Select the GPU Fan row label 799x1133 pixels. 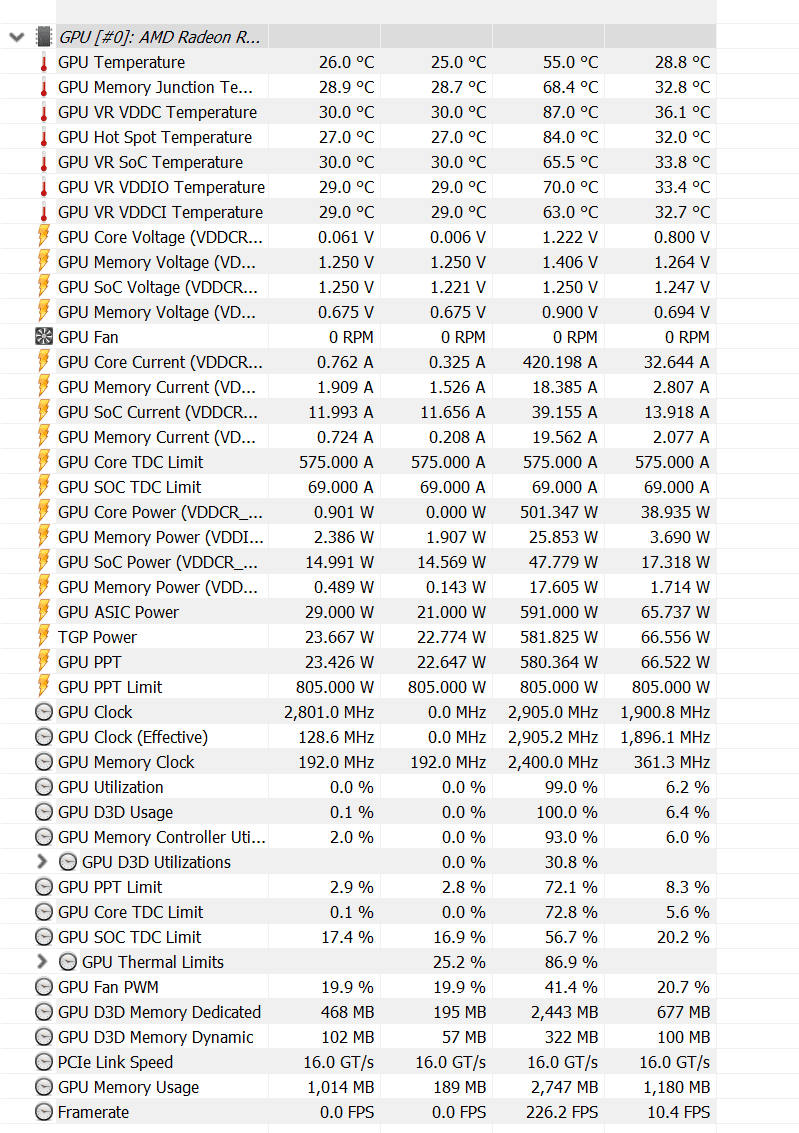tap(88, 337)
